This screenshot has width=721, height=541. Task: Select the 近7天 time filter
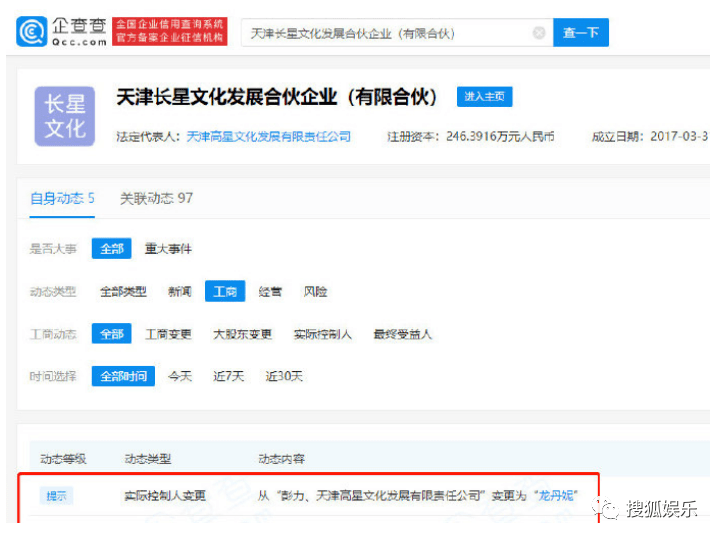pyautogui.click(x=229, y=376)
